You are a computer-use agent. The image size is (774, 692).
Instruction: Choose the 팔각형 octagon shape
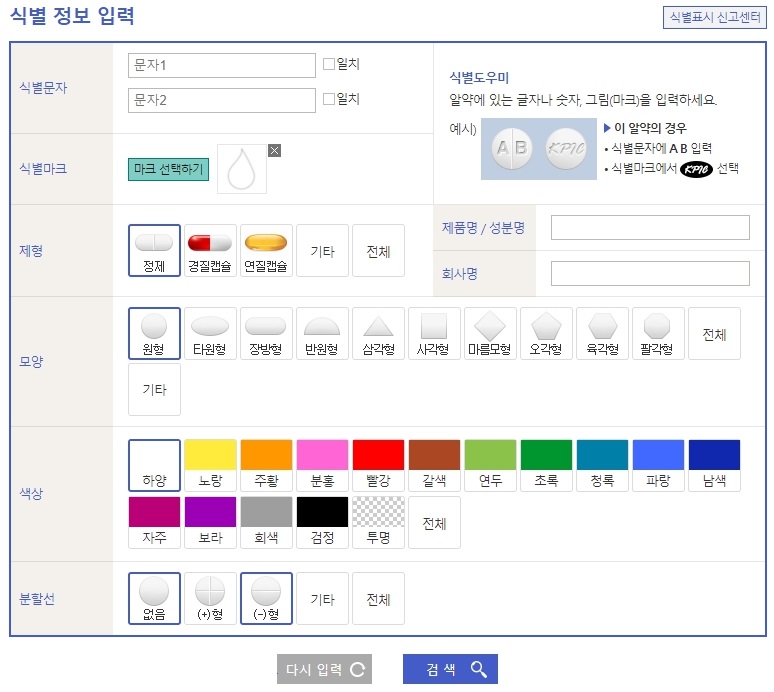(x=658, y=333)
